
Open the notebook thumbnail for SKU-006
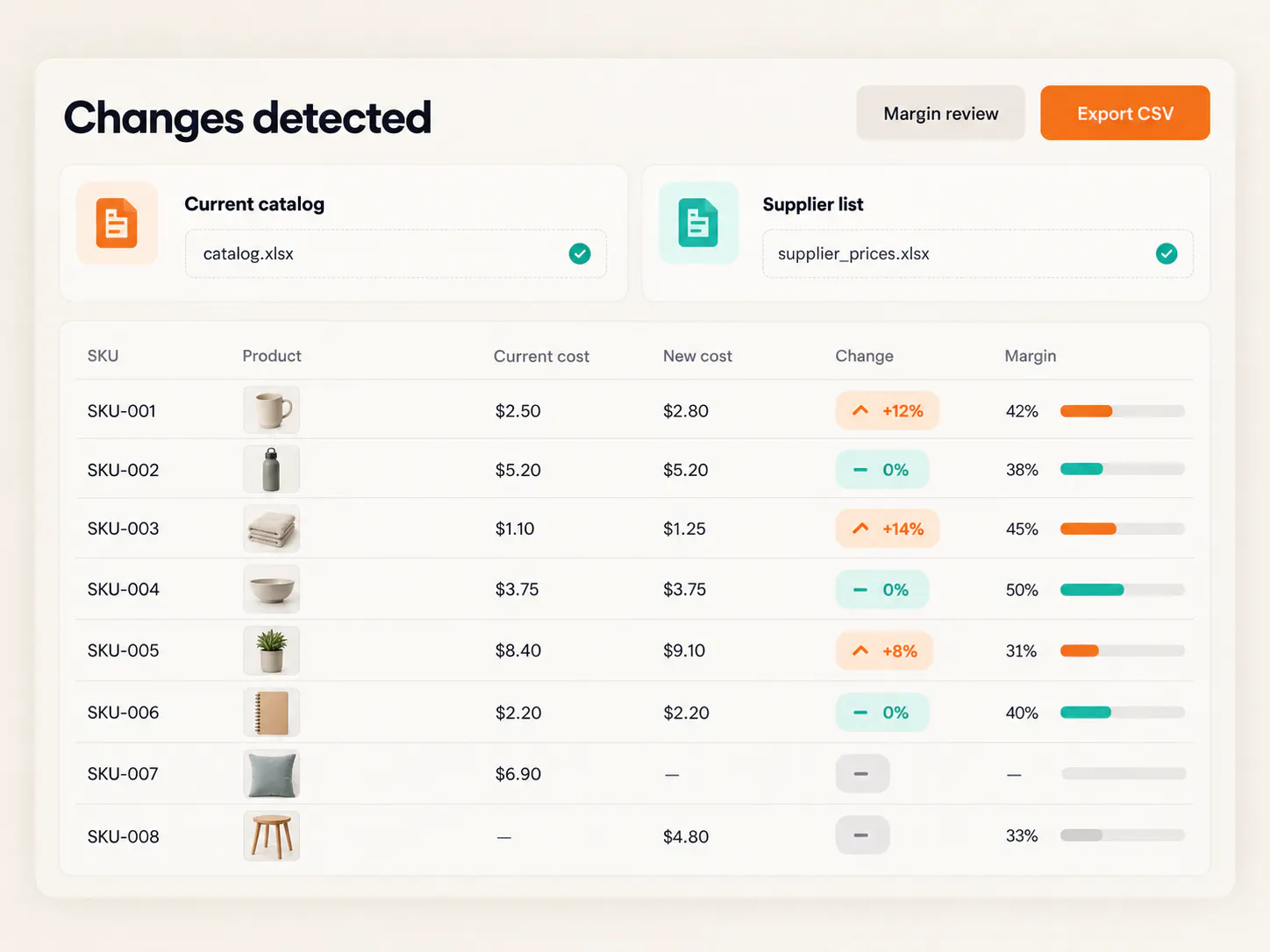pos(272,712)
